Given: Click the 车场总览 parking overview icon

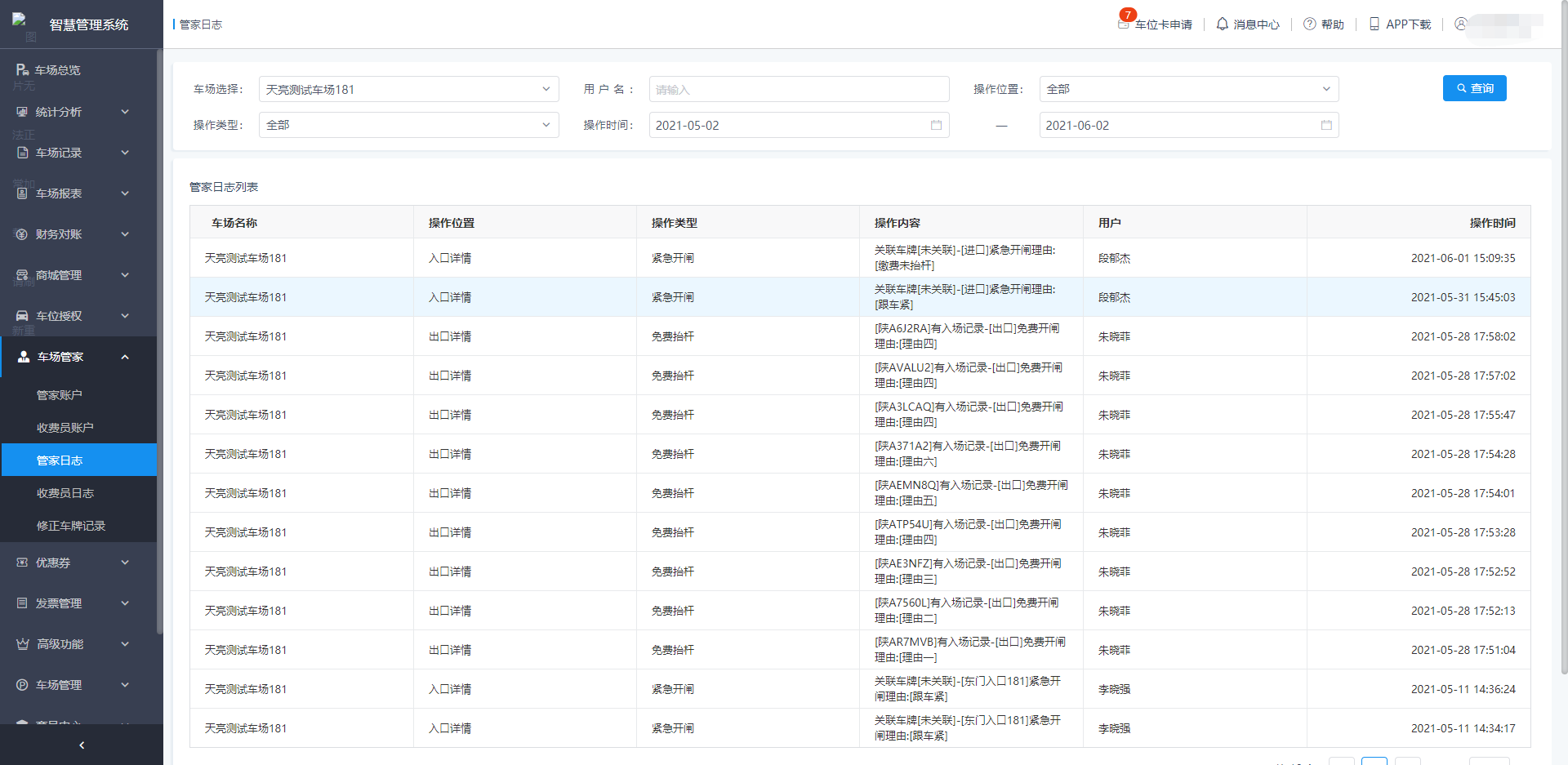Looking at the screenshot, I should pyautogui.click(x=23, y=70).
